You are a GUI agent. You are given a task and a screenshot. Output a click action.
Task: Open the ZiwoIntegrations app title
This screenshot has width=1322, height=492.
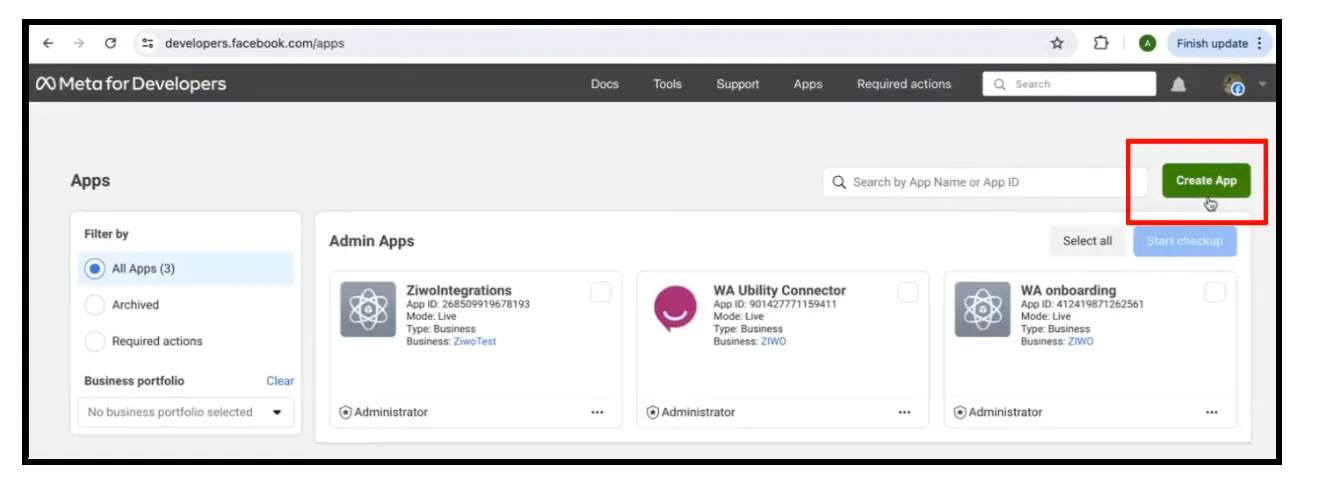(459, 290)
